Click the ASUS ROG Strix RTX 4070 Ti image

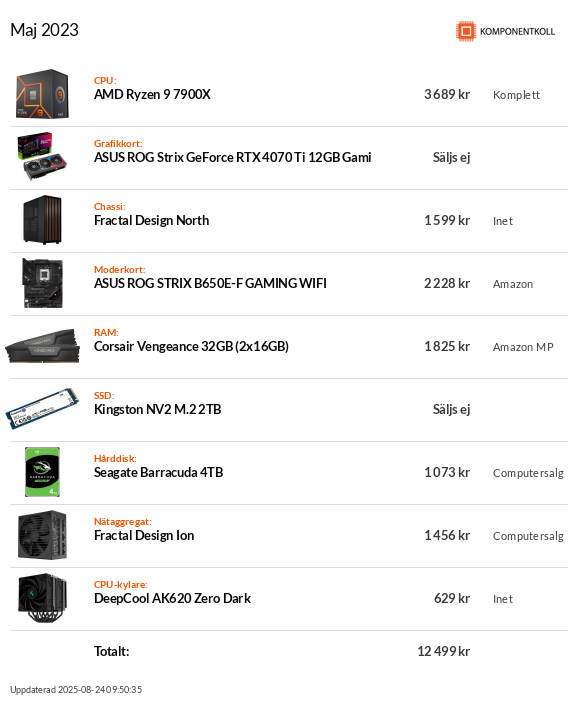(42, 156)
